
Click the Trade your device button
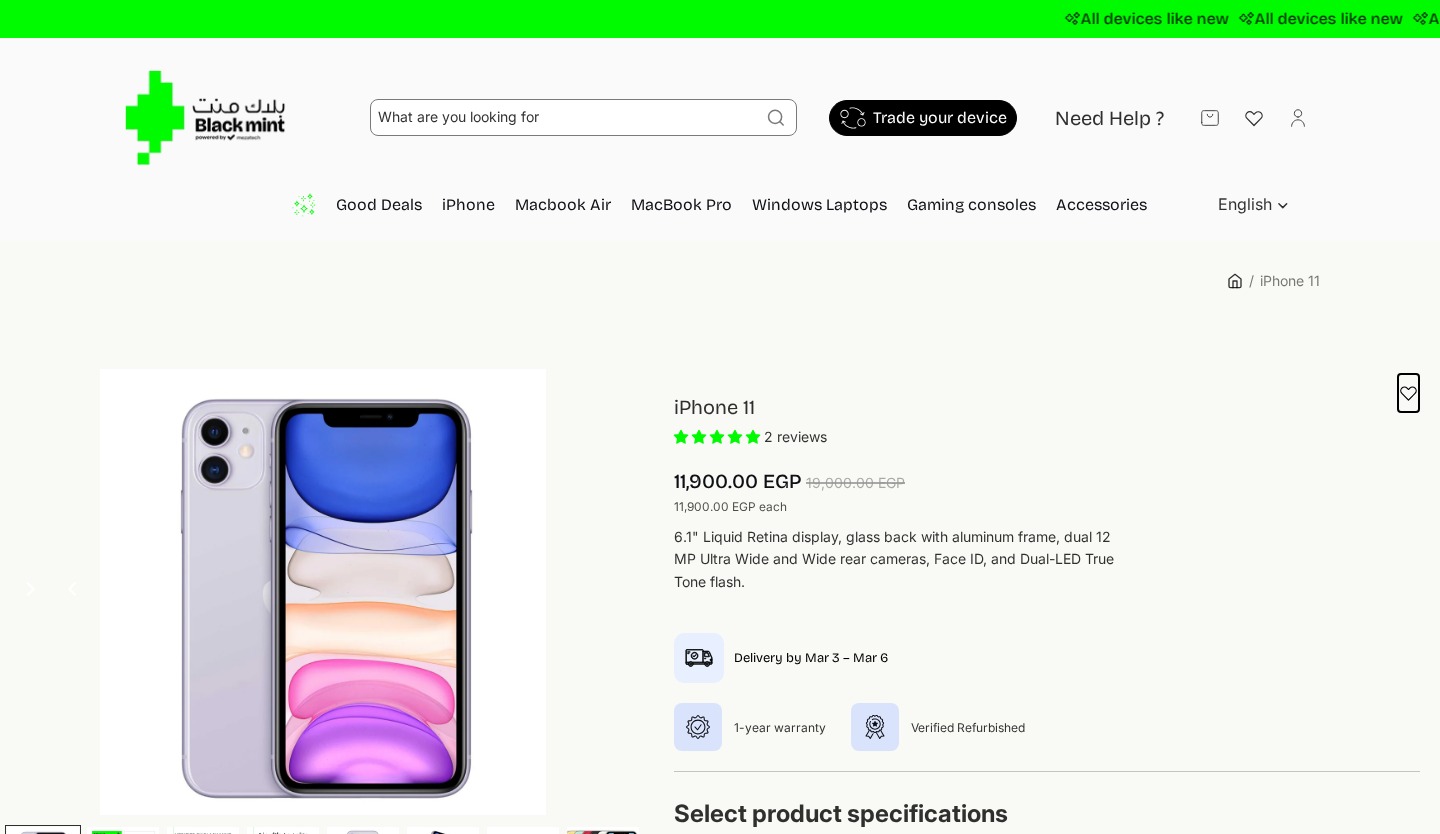[923, 118]
